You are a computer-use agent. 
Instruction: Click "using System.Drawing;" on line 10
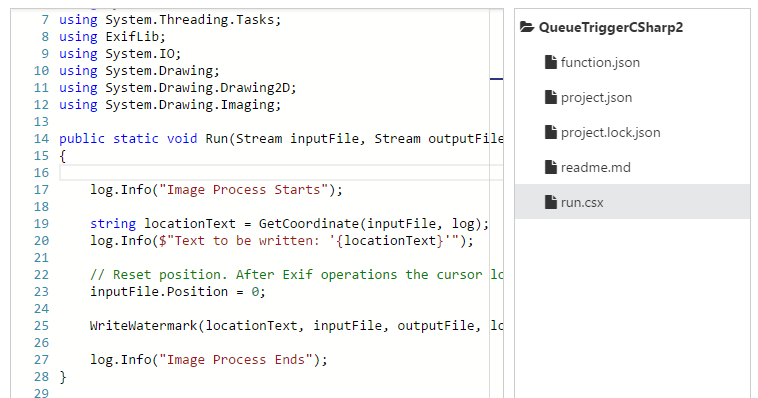139,71
